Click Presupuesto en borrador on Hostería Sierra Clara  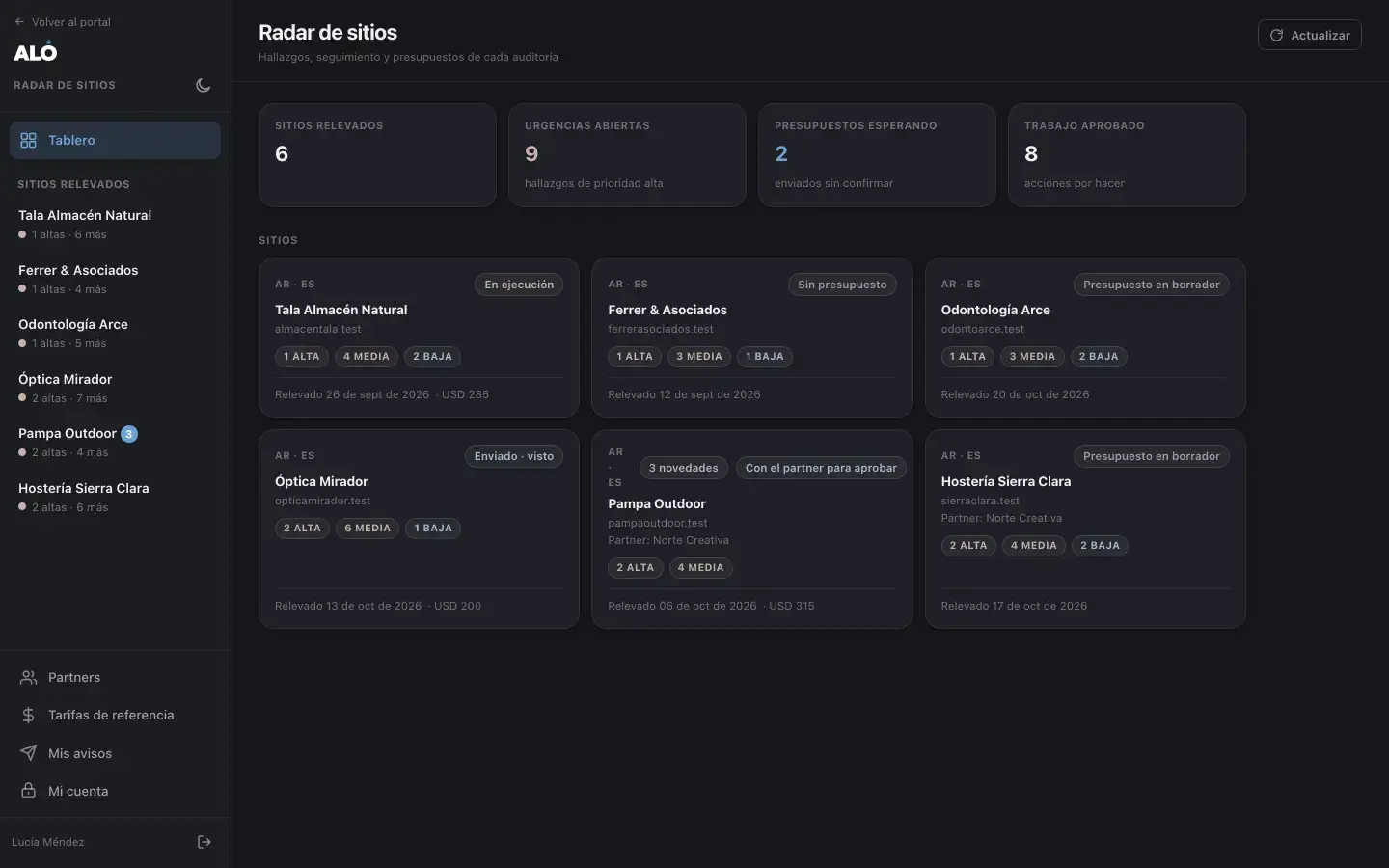(1152, 456)
